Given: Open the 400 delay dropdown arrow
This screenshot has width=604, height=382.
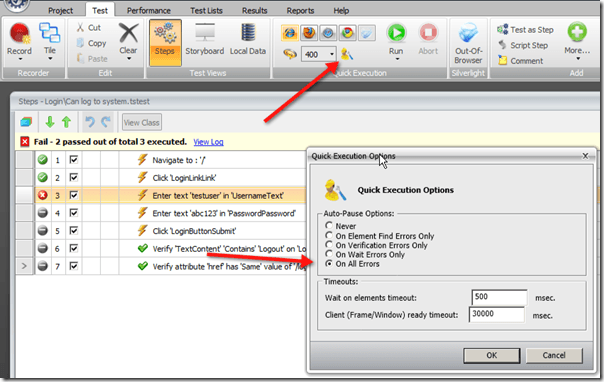Looking at the screenshot, I should [x=332, y=54].
